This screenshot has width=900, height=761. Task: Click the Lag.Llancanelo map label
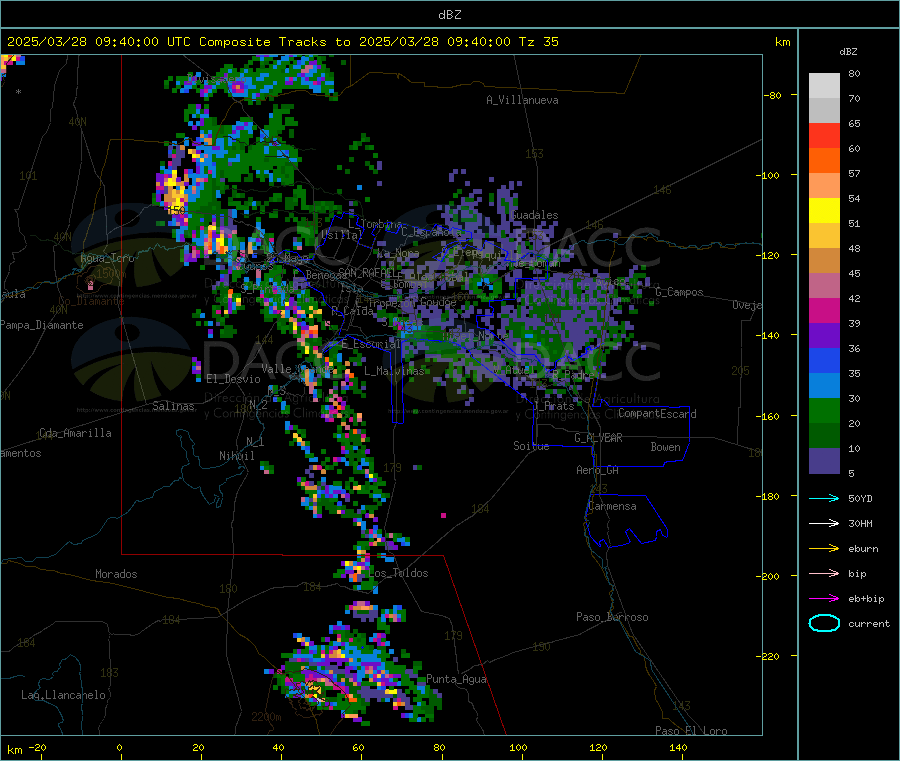[64, 695]
